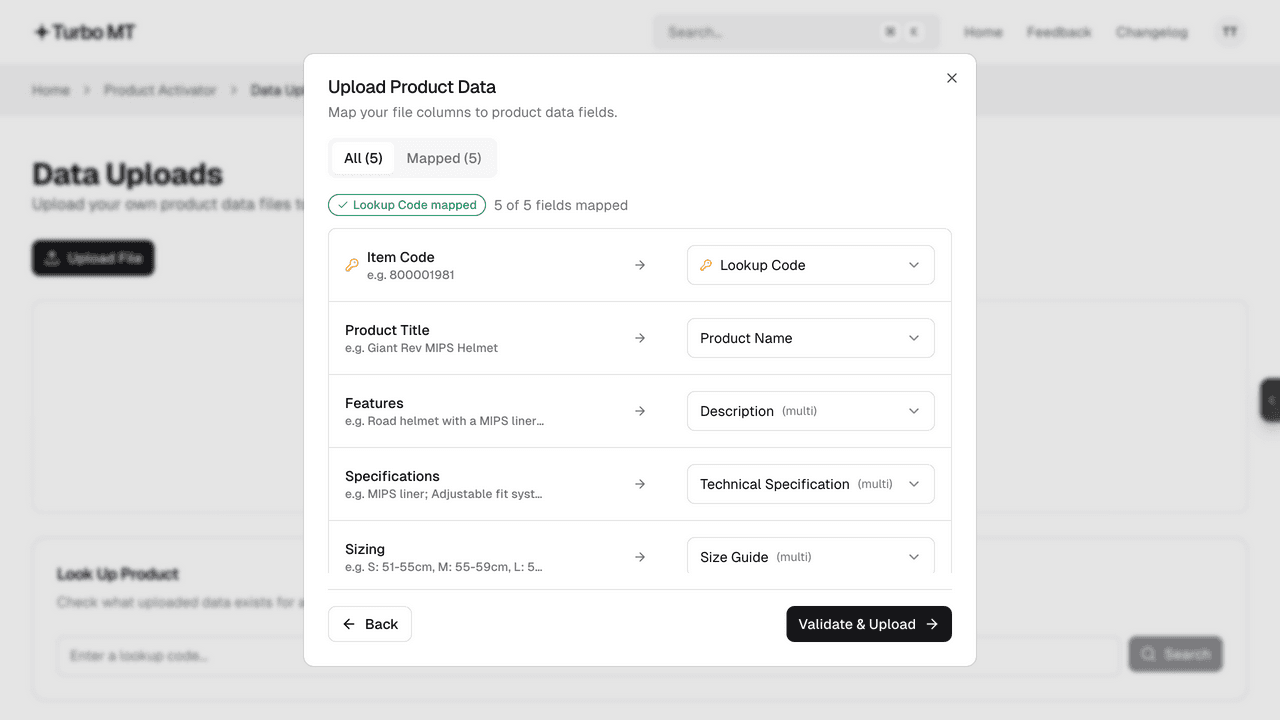Open the Lookup Code dropdown
This screenshot has width=1280, height=720.
tap(811, 265)
